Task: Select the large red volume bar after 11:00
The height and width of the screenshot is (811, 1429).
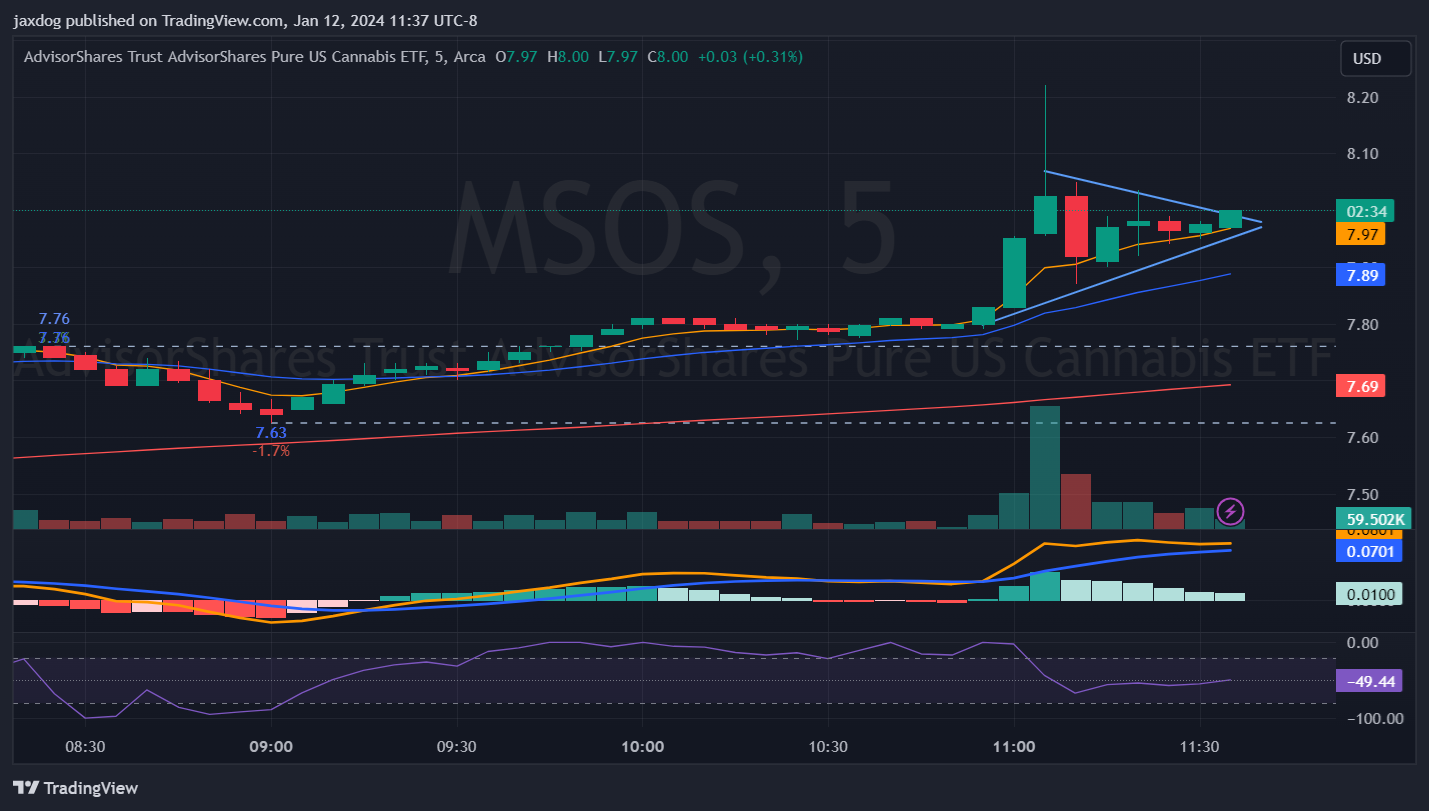Action: [x=1076, y=501]
